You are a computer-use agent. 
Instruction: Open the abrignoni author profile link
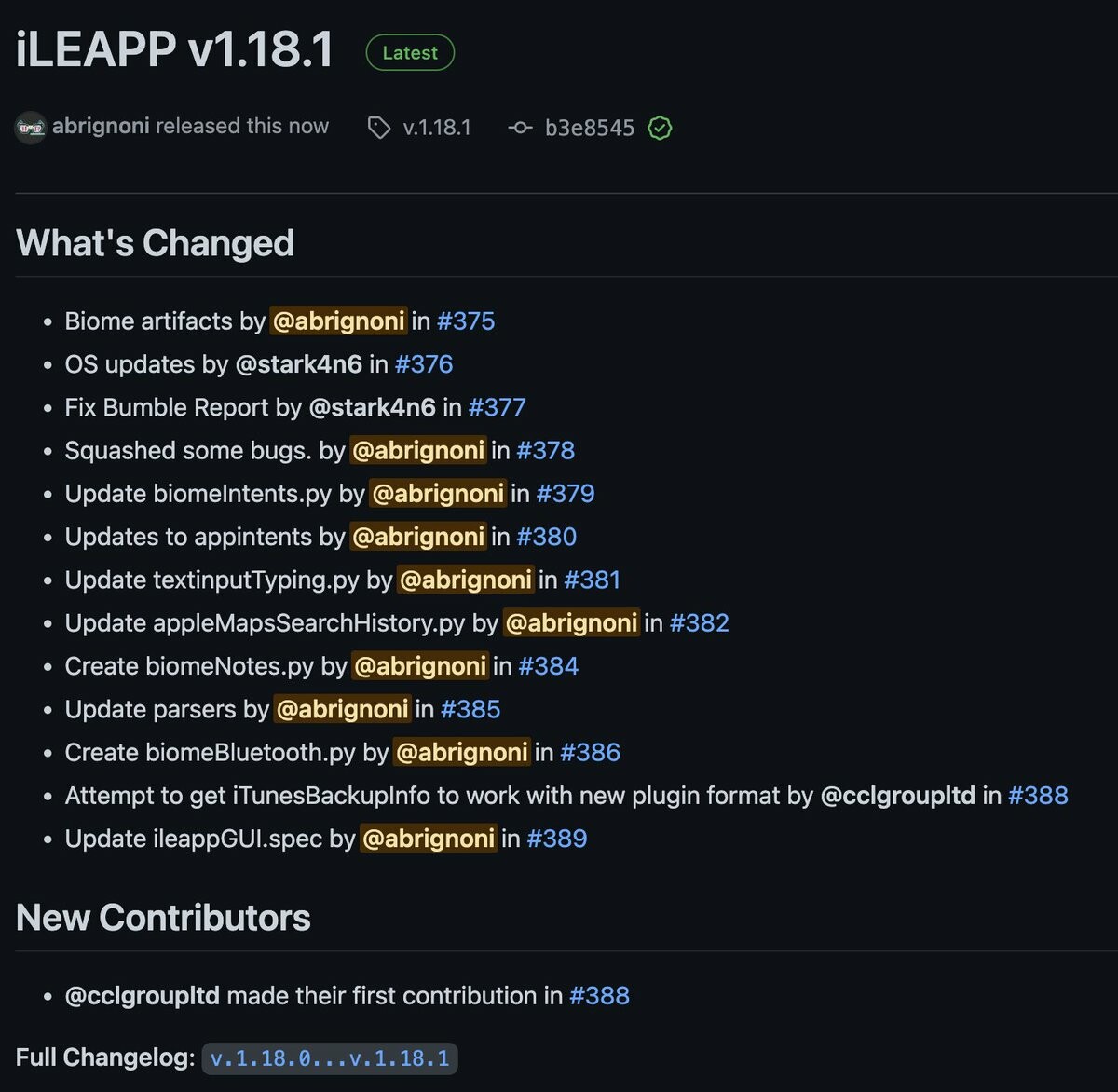[x=101, y=127]
